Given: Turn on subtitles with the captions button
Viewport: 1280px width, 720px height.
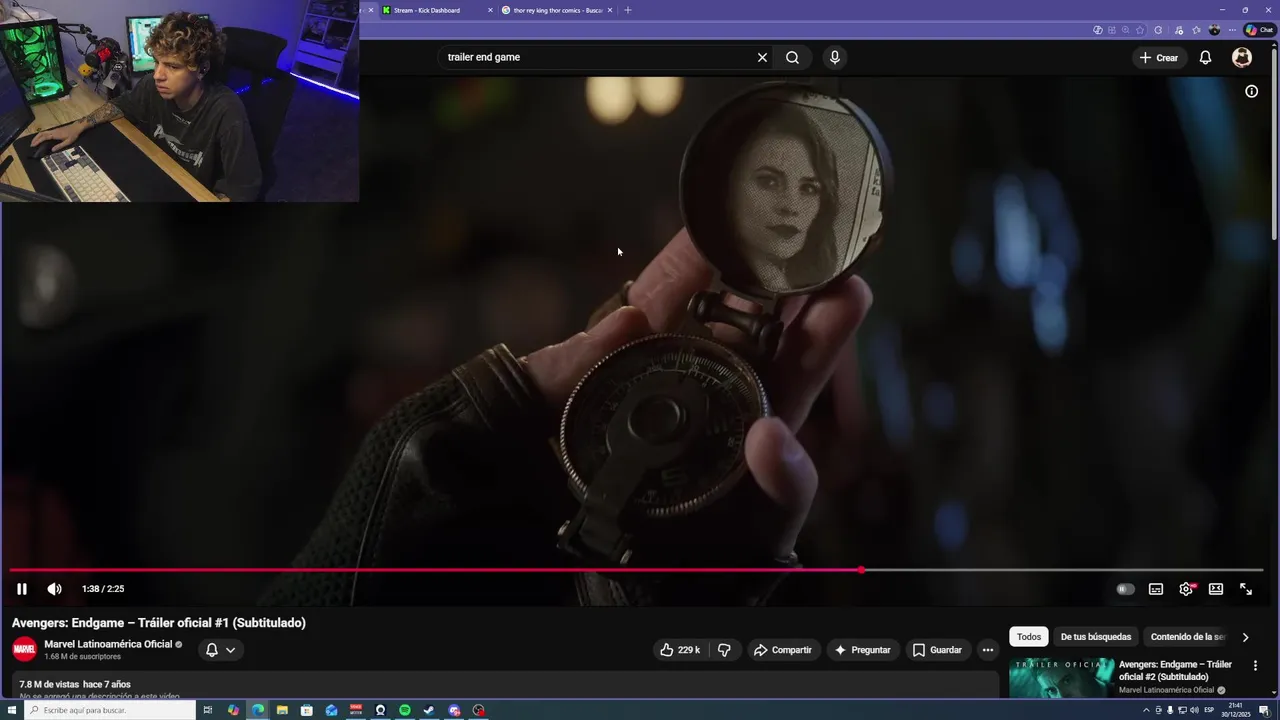Looking at the screenshot, I should 1156,589.
